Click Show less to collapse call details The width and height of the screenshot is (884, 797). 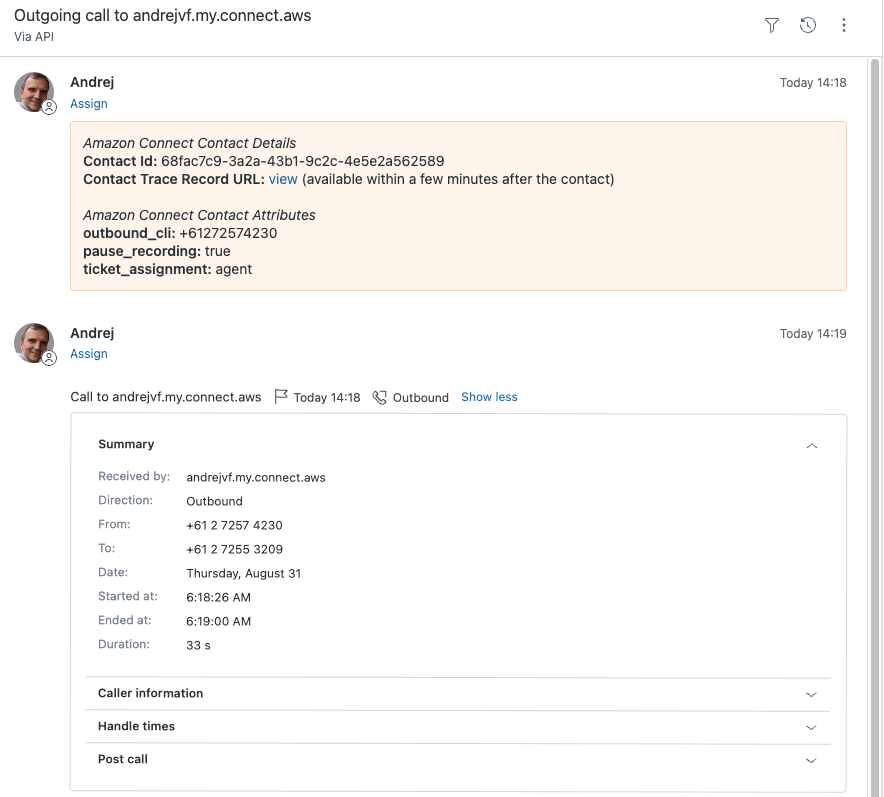[x=489, y=397]
